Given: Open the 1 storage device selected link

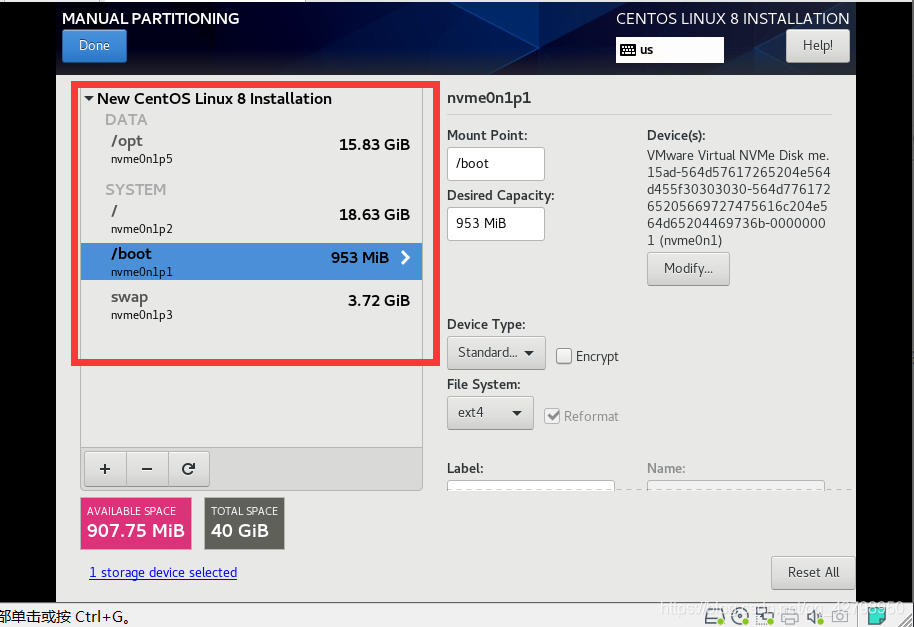Looking at the screenshot, I should (x=163, y=573).
